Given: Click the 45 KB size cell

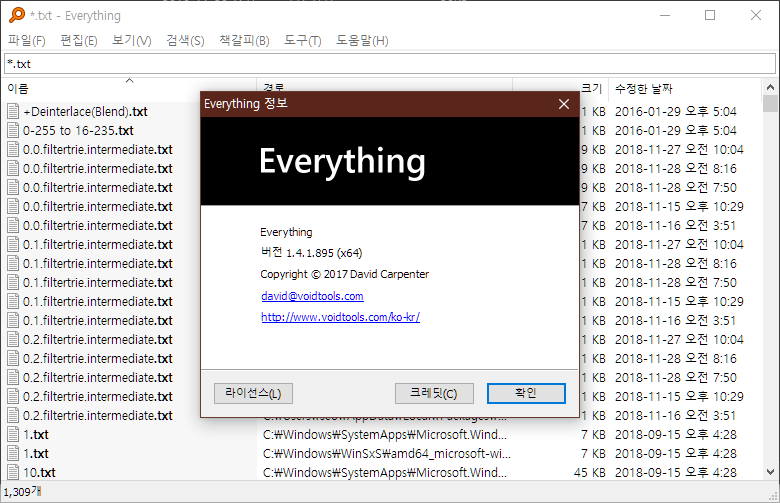Looking at the screenshot, I should click(x=589, y=472).
